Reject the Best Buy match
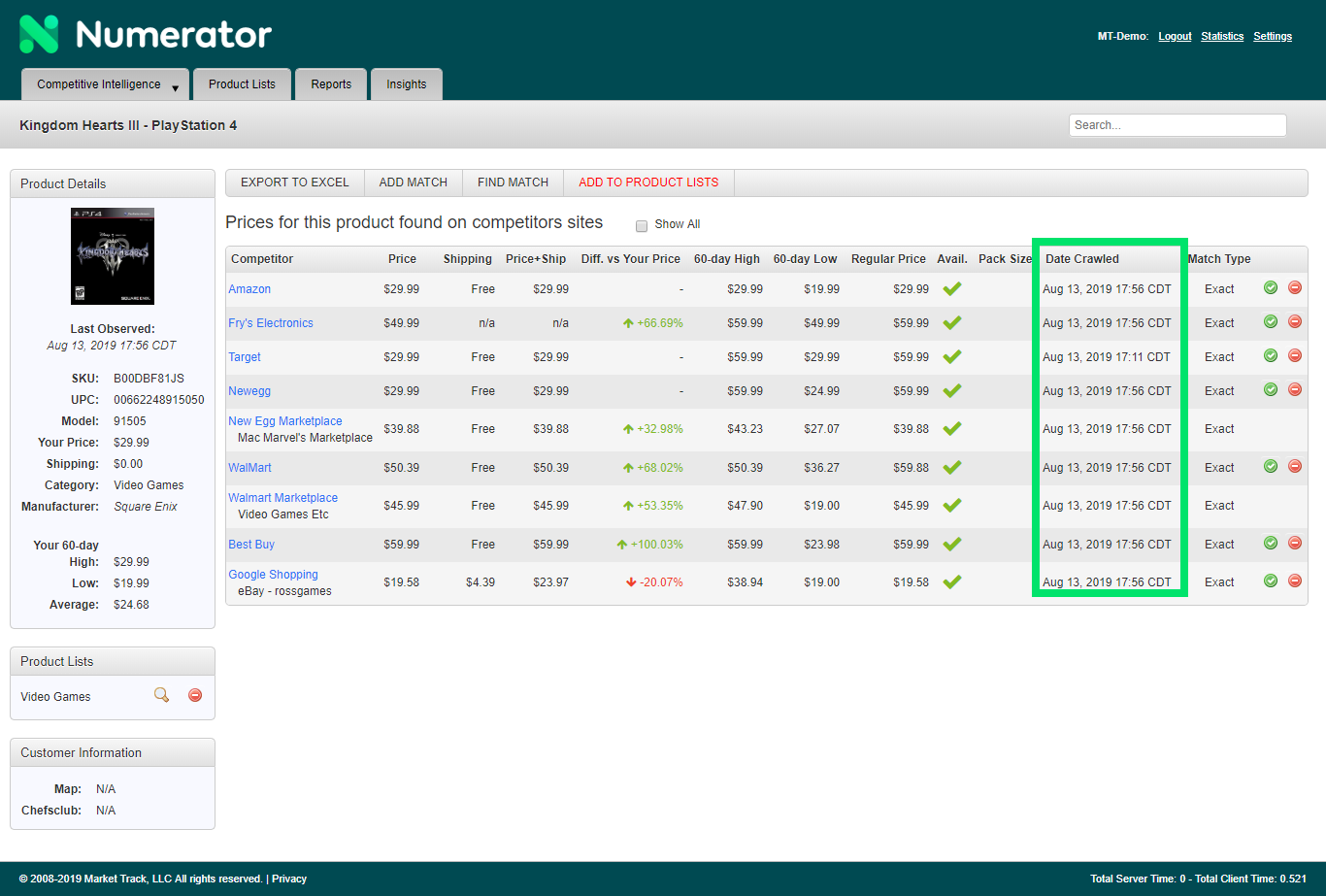The width and height of the screenshot is (1326, 896). pyautogui.click(x=1295, y=543)
